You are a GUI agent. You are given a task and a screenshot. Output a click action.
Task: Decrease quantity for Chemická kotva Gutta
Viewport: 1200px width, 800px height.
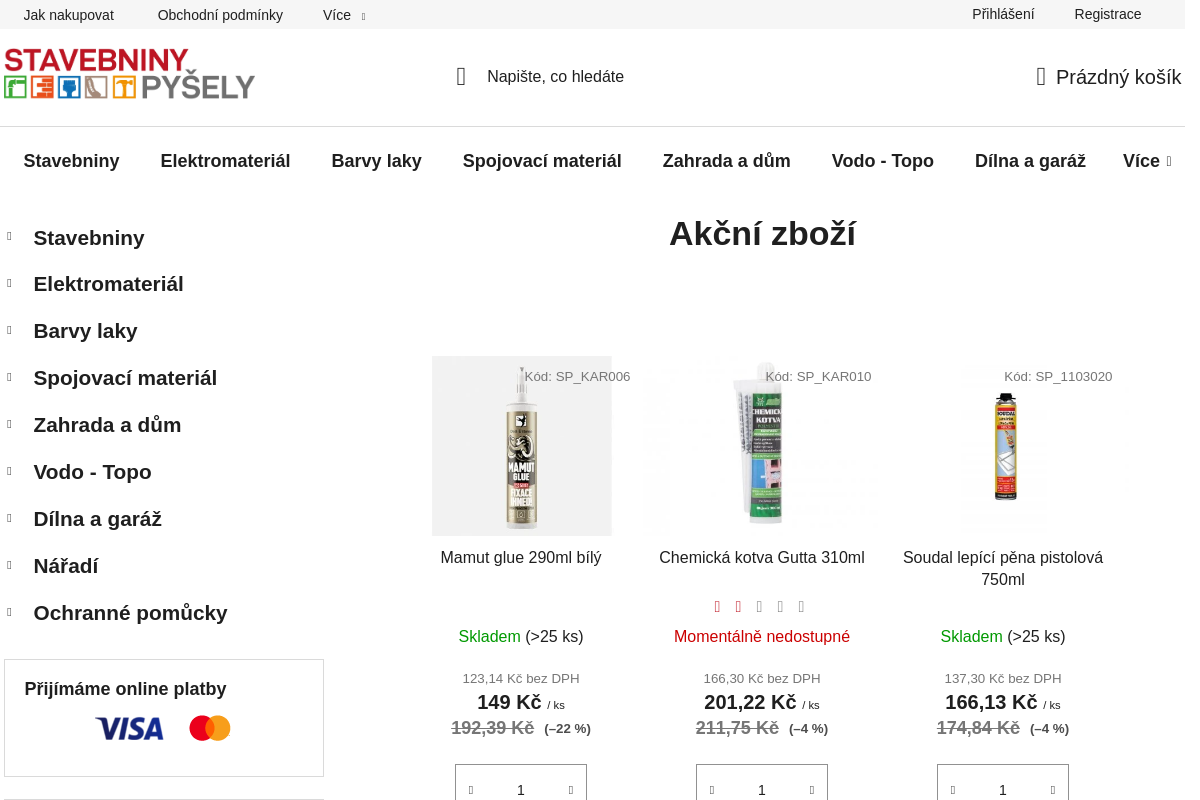point(712,790)
